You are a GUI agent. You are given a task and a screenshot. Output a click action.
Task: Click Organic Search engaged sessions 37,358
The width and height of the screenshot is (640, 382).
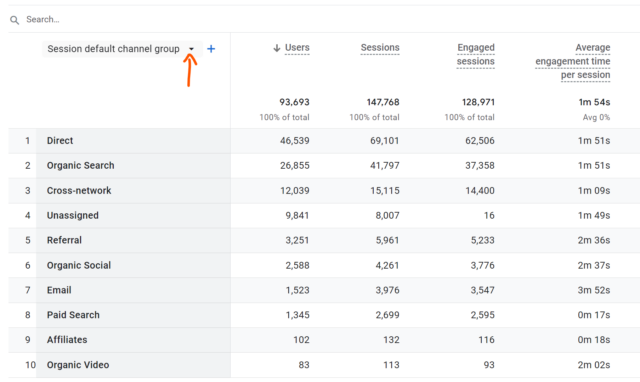[480, 166]
